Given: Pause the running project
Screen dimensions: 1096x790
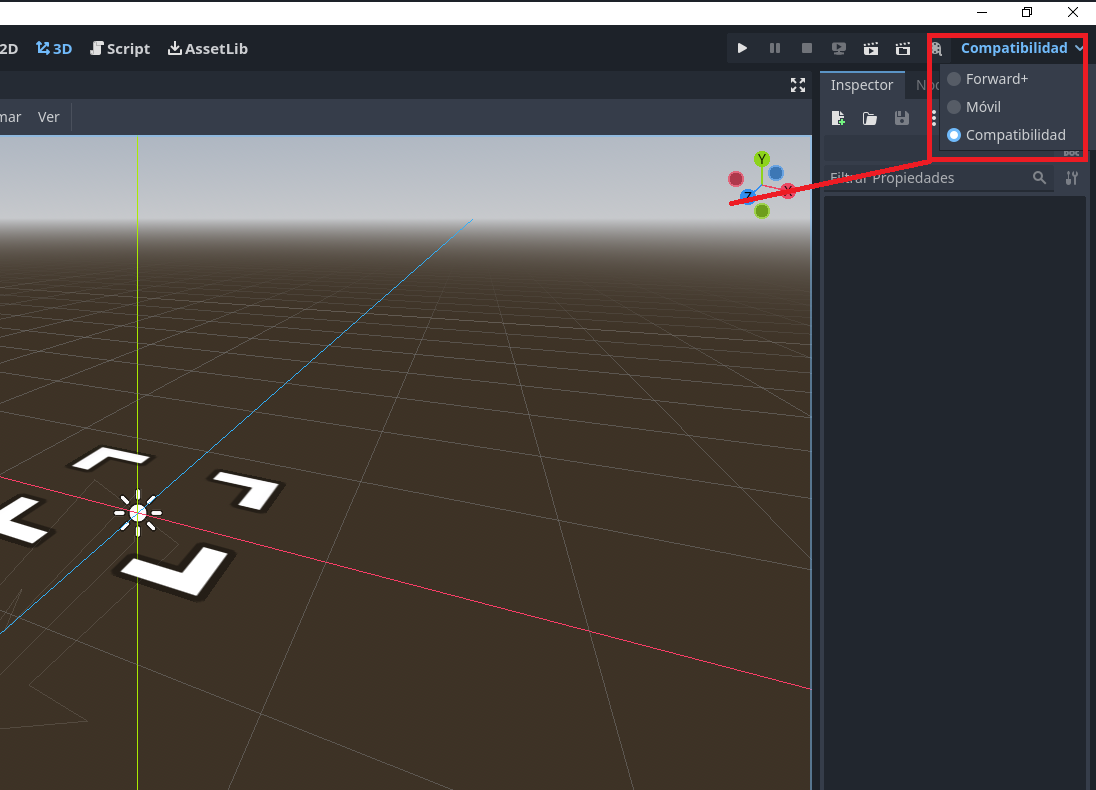Looking at the screenshot, I should click(774, 48).
